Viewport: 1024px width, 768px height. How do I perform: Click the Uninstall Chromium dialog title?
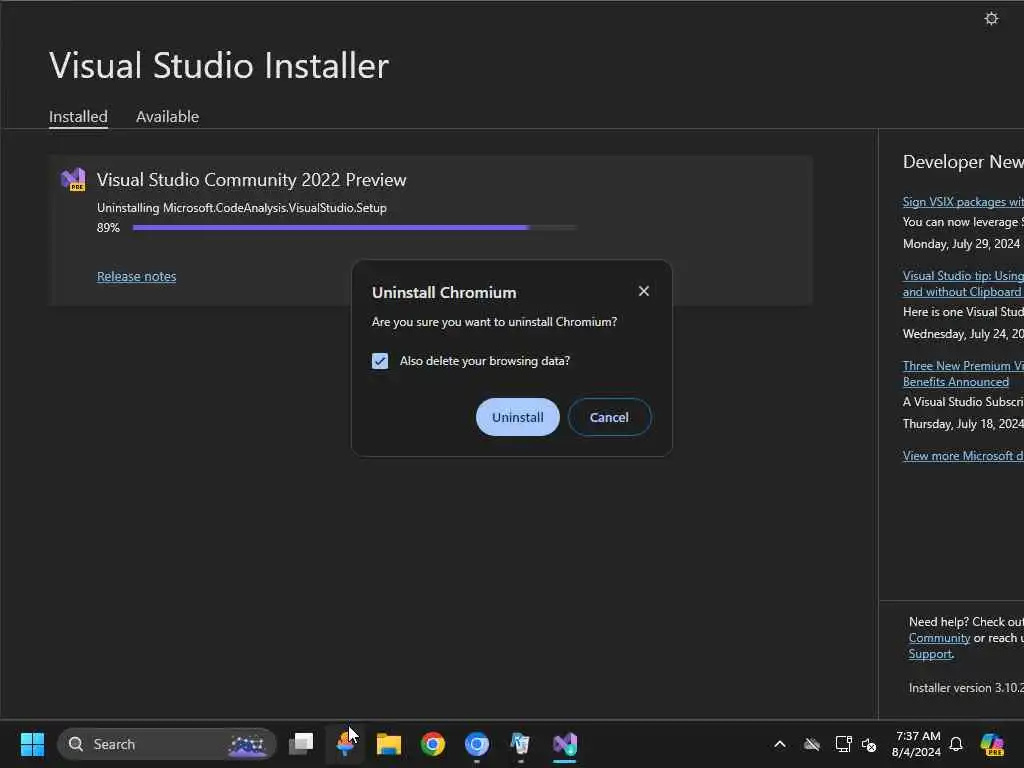point(444,293)
